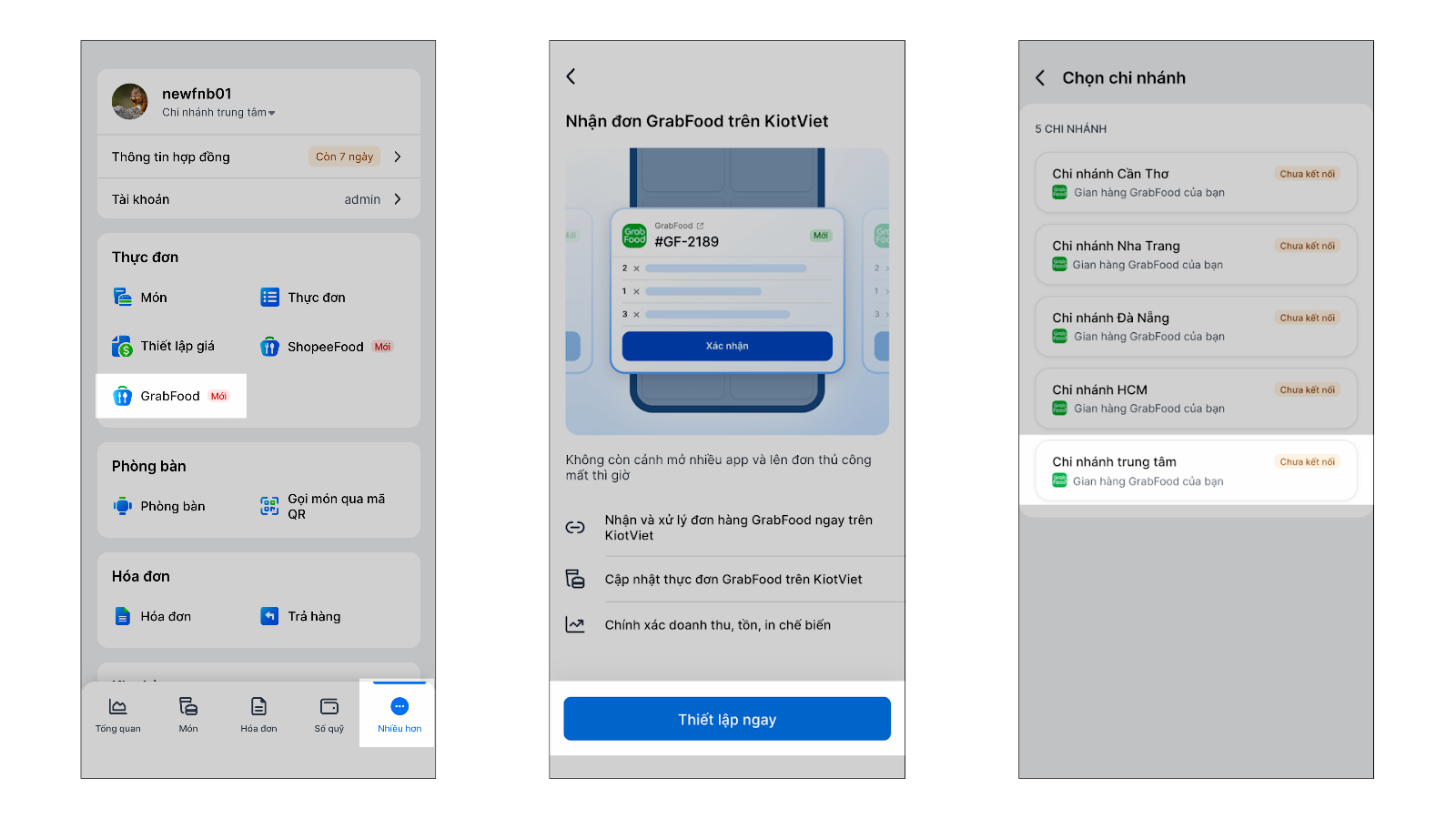Select Chi nhánh HCM branch
The image size is (1456, 819).
click(x=1196, y=399)
